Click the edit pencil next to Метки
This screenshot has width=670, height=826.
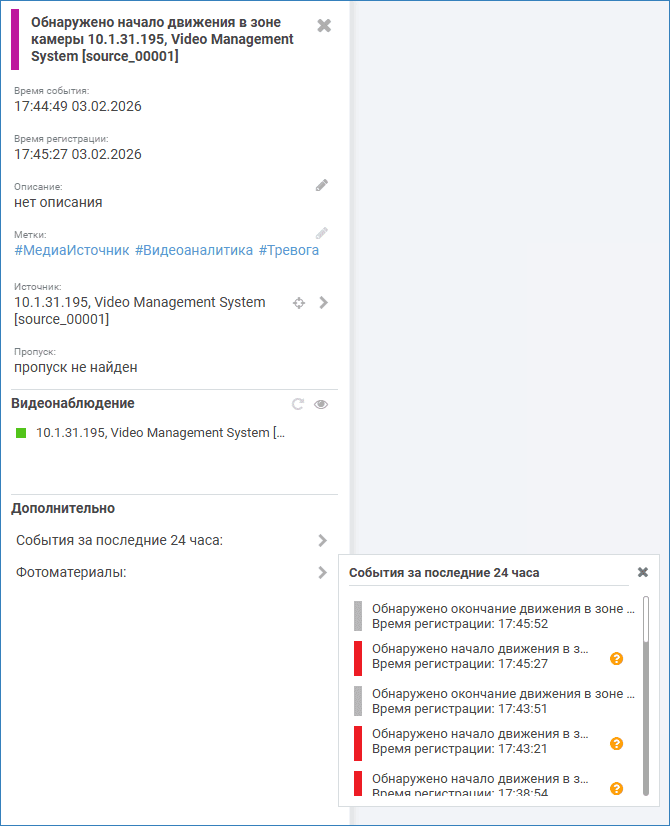tap(321, 232)
